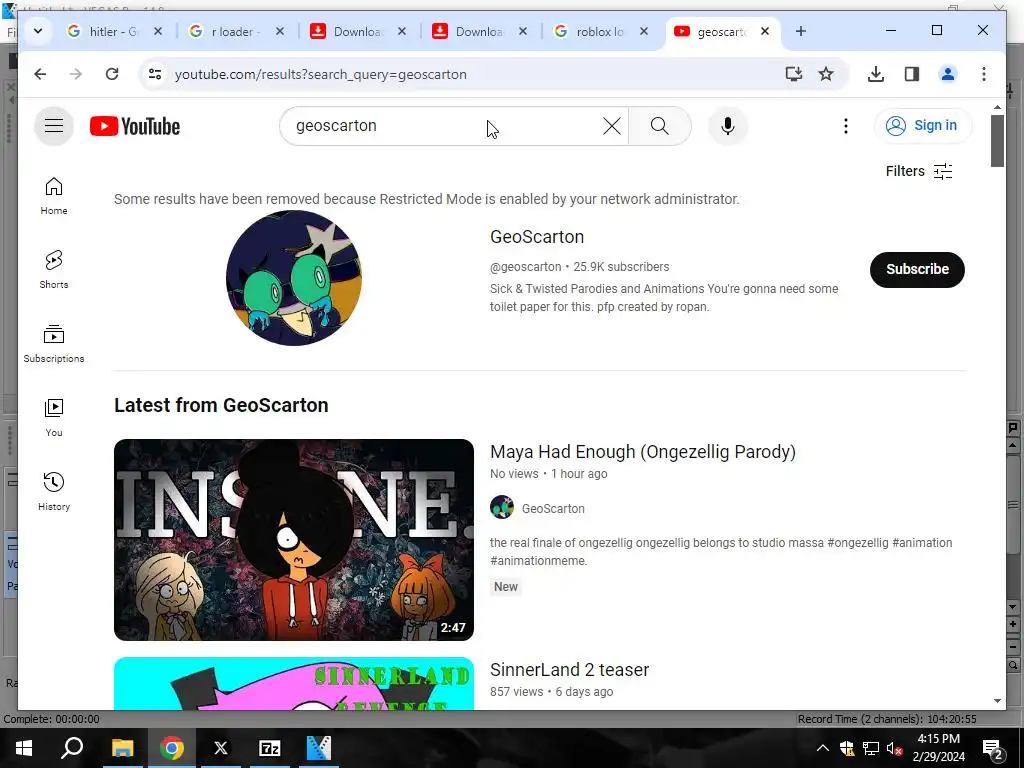This screenshot has height=768, width=1024.
Task: Open a new Chrome tab
Action: (801, 31)
